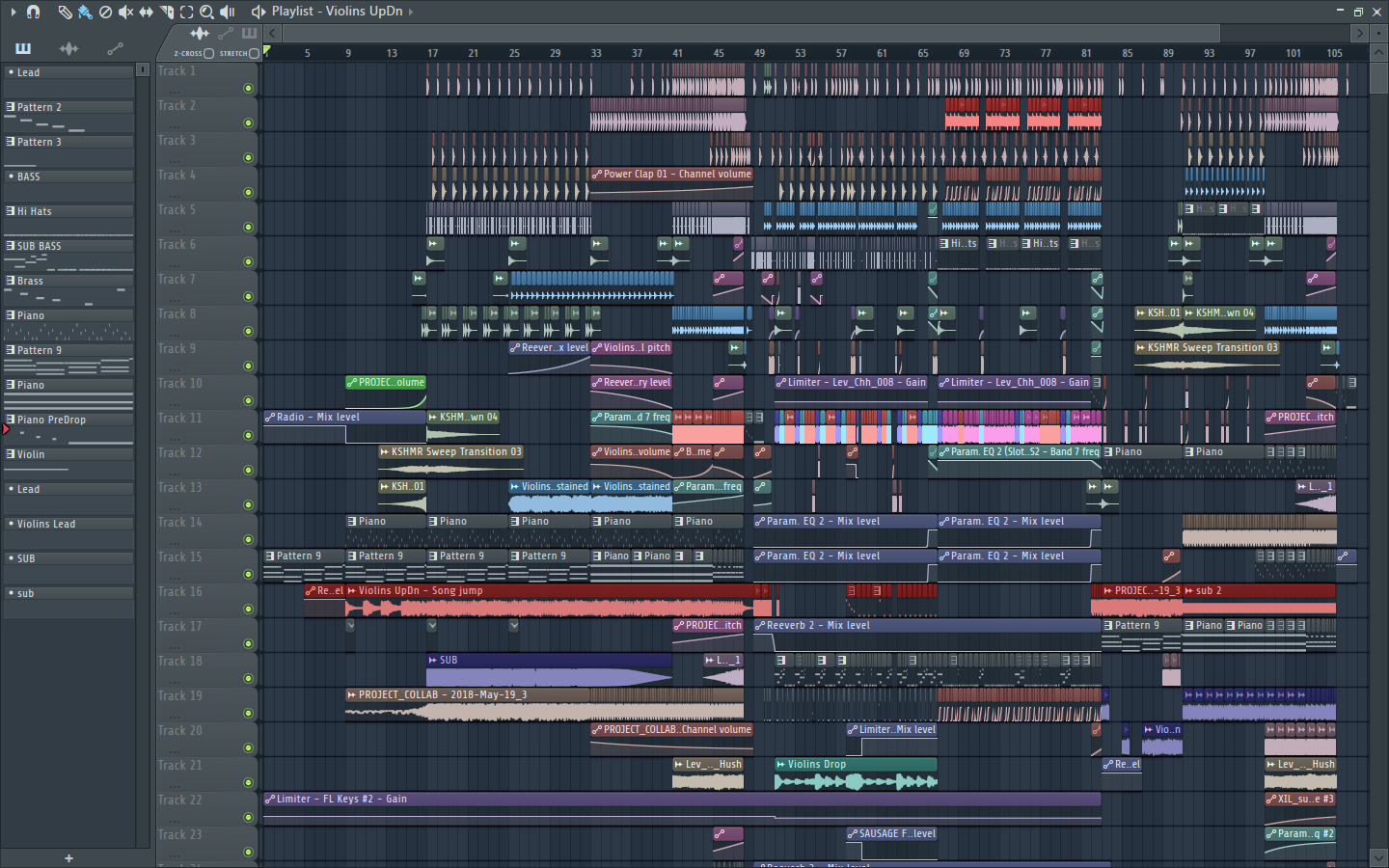Select the Zoom magnifier tool
Screen dimensions: 1389x868
tap(206, 12)
